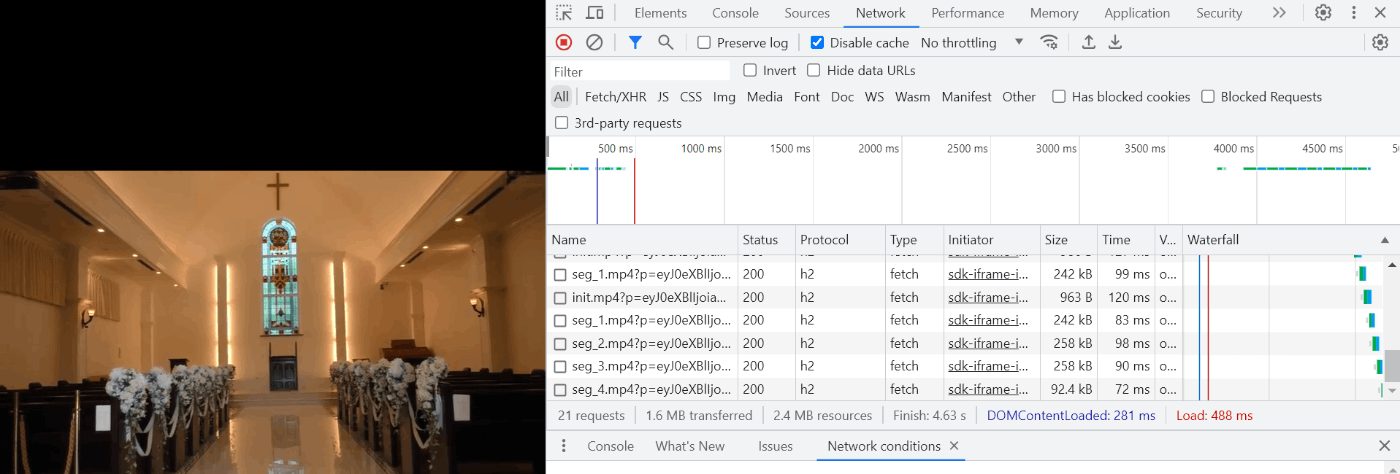Image resolution: width=1400 pixels, height=474 pixels.
Task: Filter requests by CSS type
Action: (x=691, y=97)
